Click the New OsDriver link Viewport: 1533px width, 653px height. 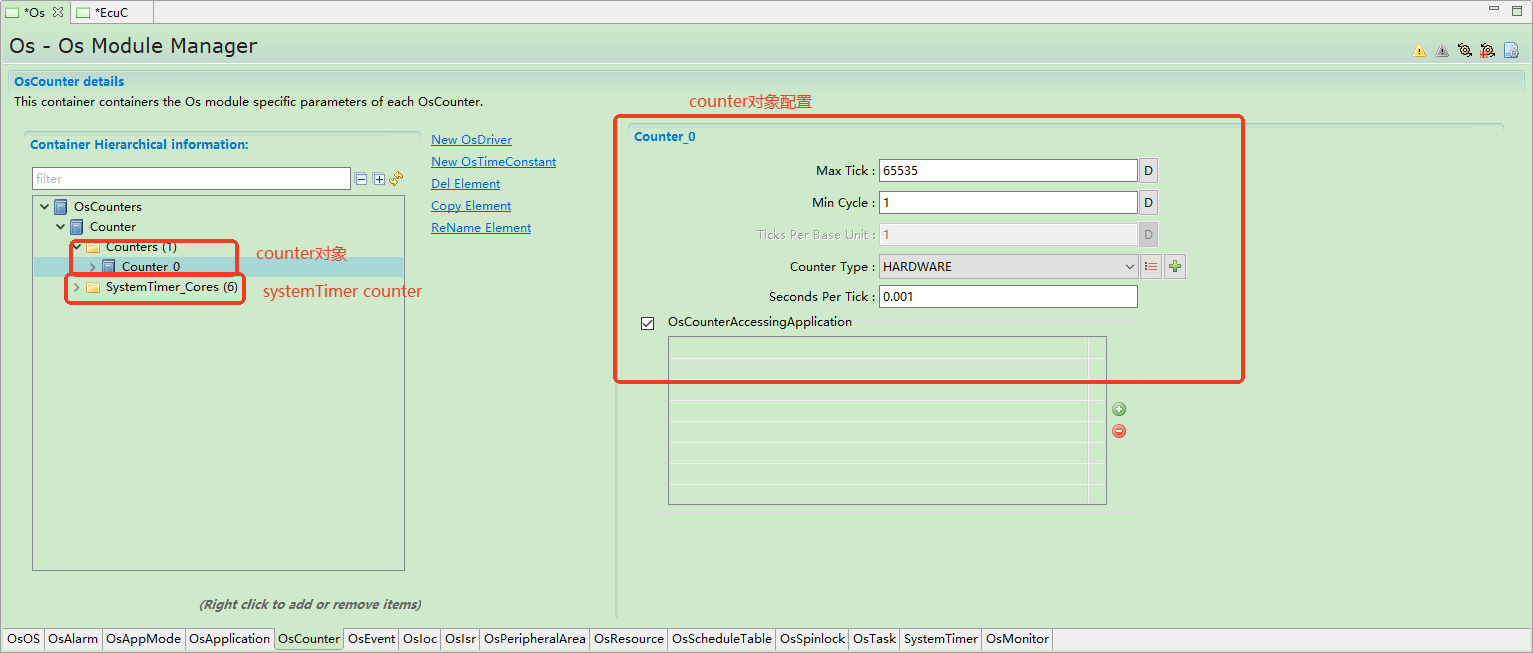pos(471,140)
